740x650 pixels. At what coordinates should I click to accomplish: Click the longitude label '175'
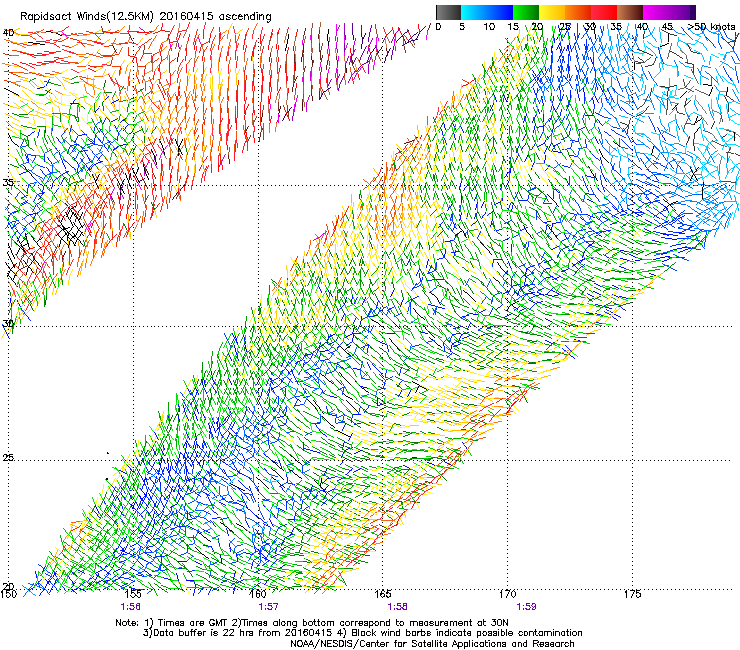click(x=632, y=594)
